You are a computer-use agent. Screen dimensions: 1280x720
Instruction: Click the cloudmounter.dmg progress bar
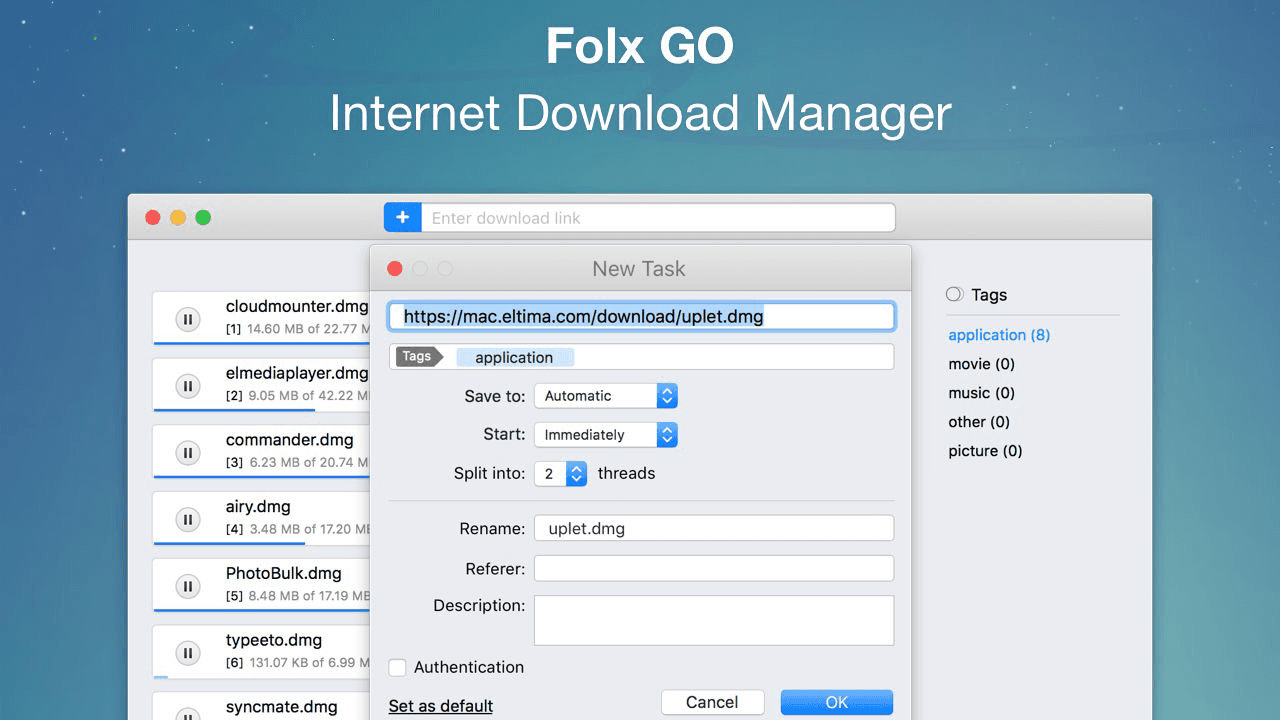coord(261,343)
